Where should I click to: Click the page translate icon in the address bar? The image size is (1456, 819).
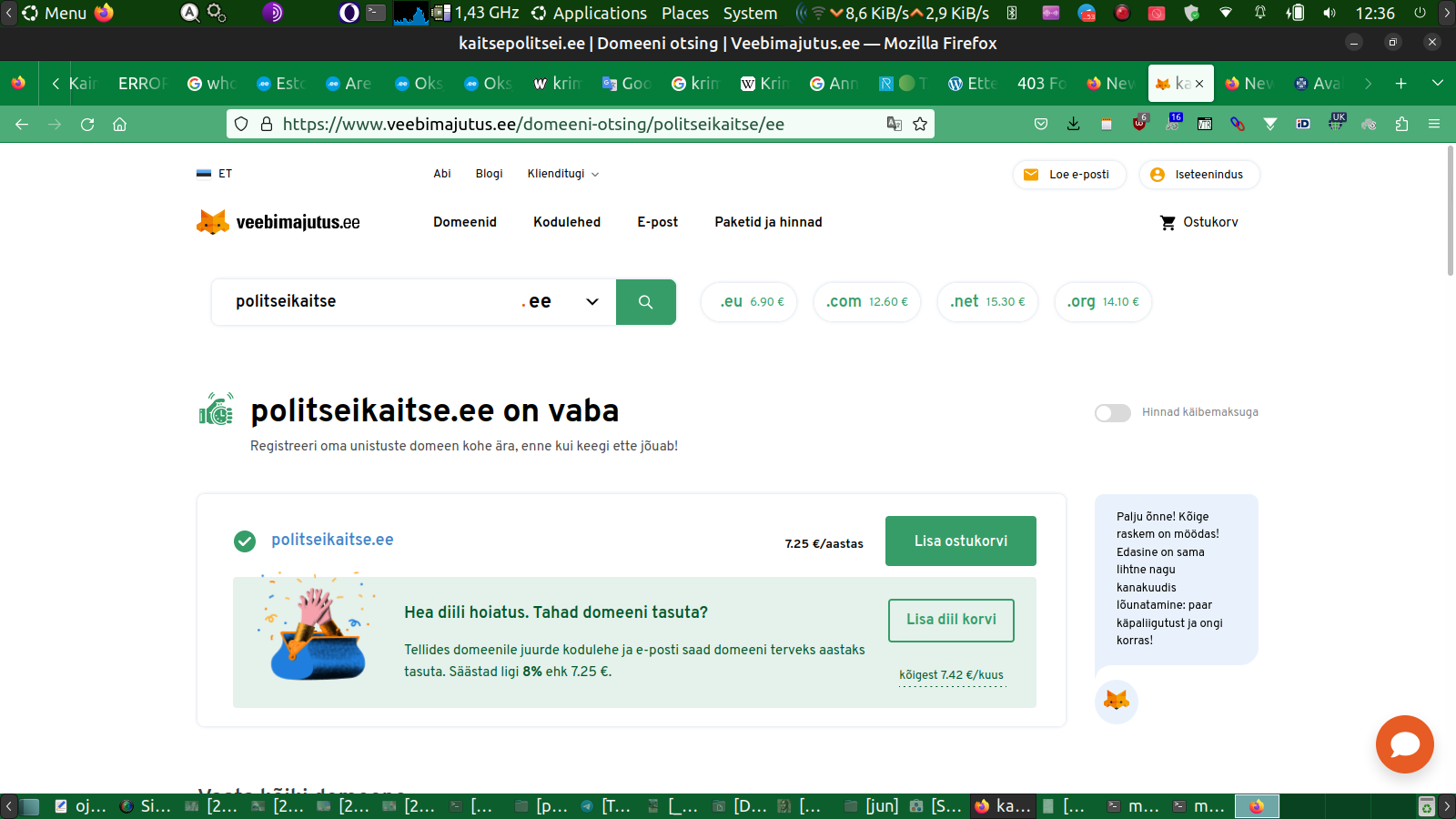pyautogui.click(x=895, y=124)
